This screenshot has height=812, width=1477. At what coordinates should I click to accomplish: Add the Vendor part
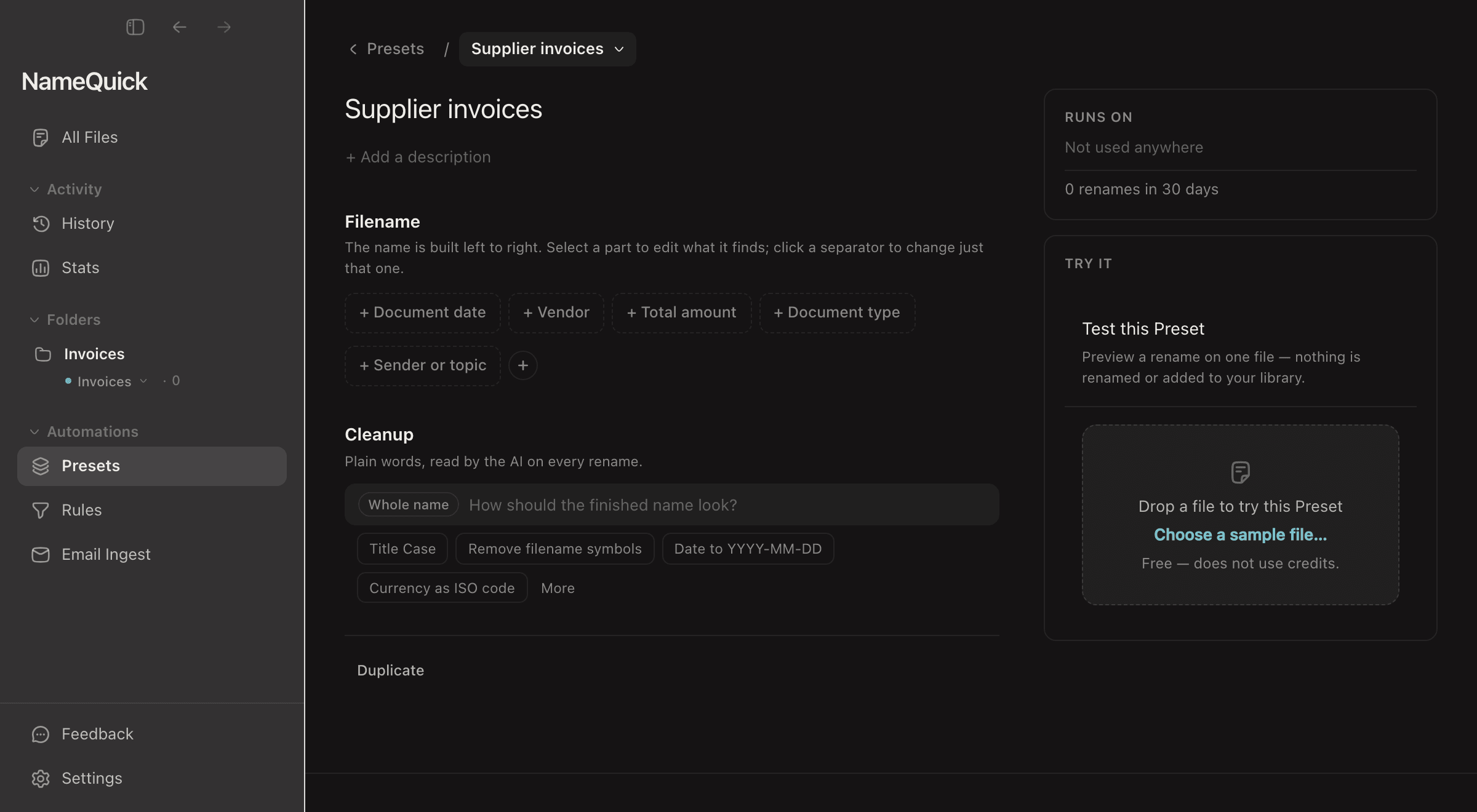pos(556,312)
